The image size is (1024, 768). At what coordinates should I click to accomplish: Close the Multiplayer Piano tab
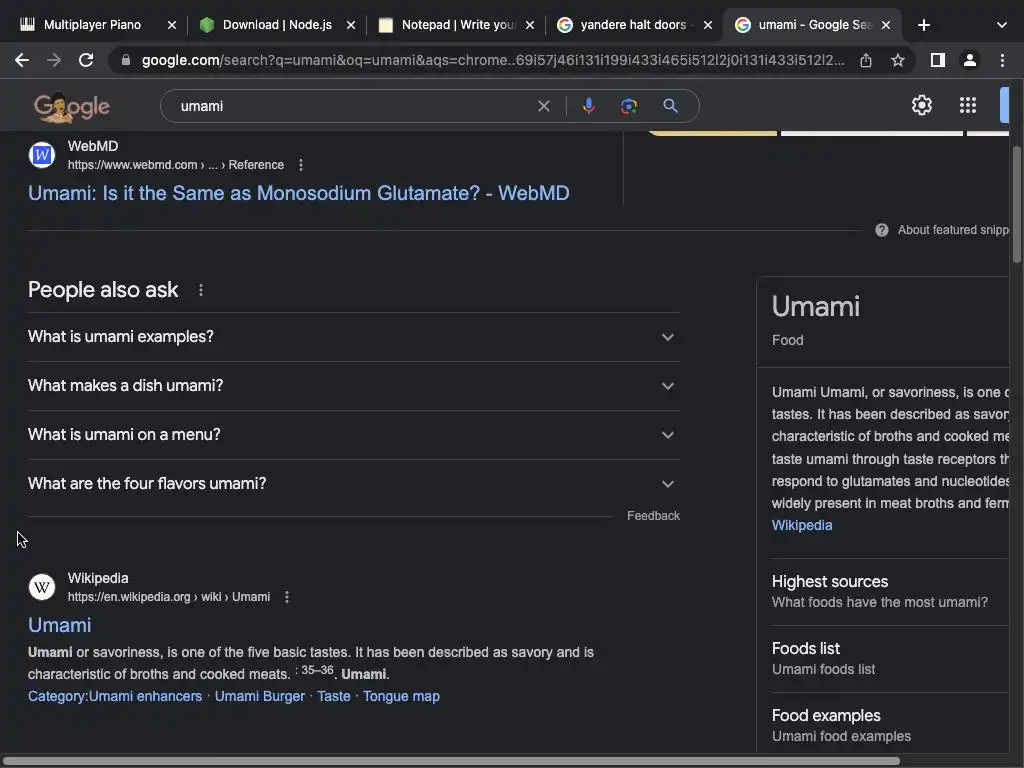coord(172,25)
